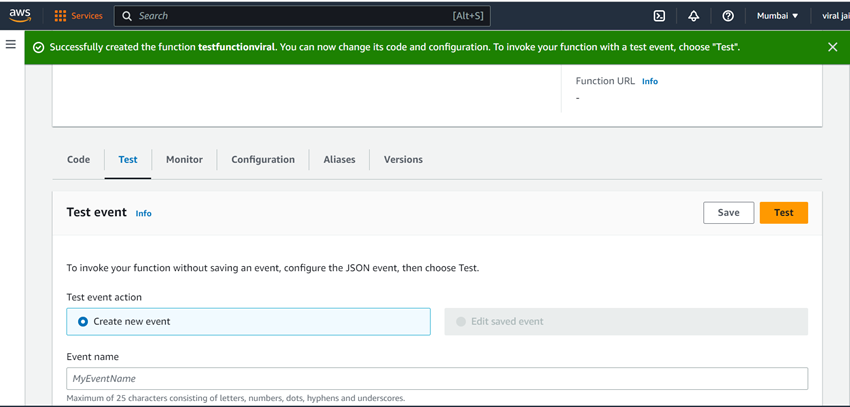Click the bold 'testfunctionviral' name in banner
The width and height of the screenshot is (850, 407).
click(237, 47)
